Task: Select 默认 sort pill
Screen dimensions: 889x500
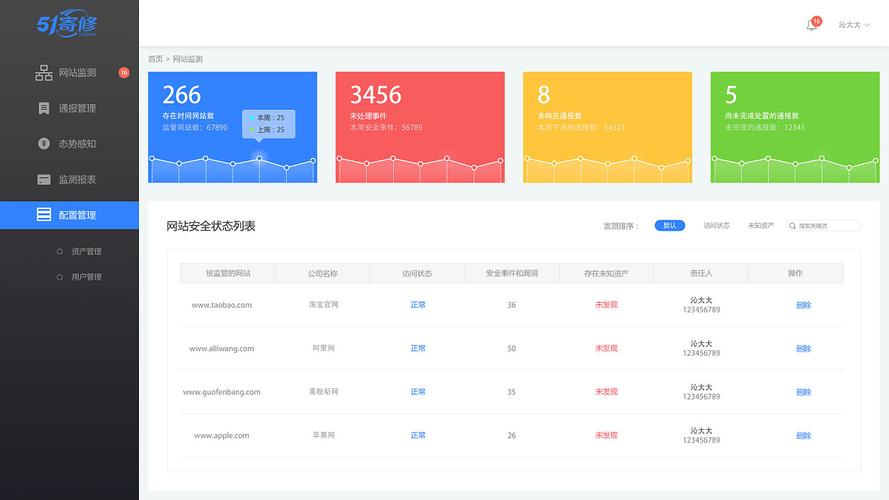Action: tap(670, 226)
